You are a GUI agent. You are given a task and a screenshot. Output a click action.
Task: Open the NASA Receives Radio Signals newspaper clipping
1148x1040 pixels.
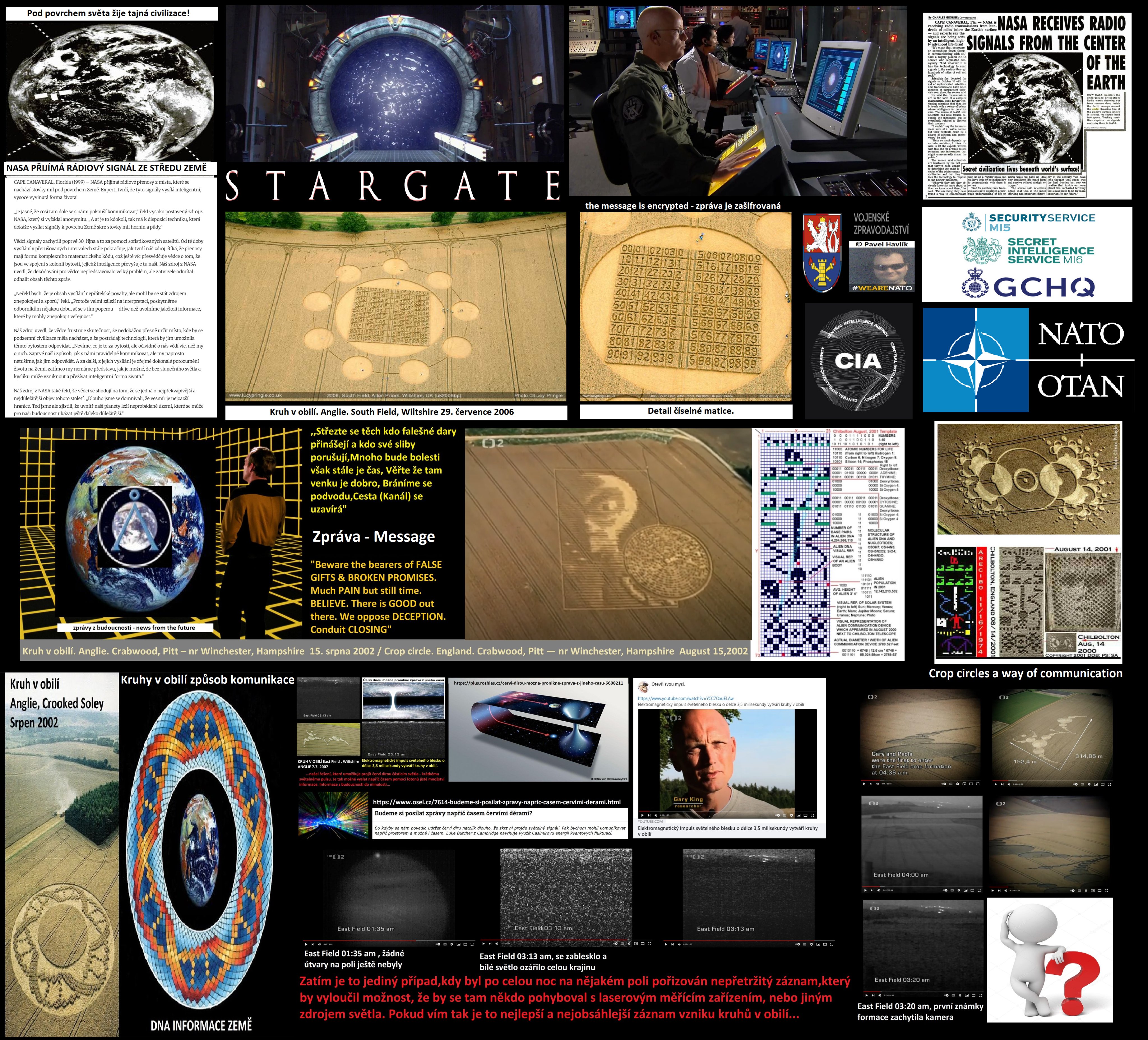[x=1027, y=106]
